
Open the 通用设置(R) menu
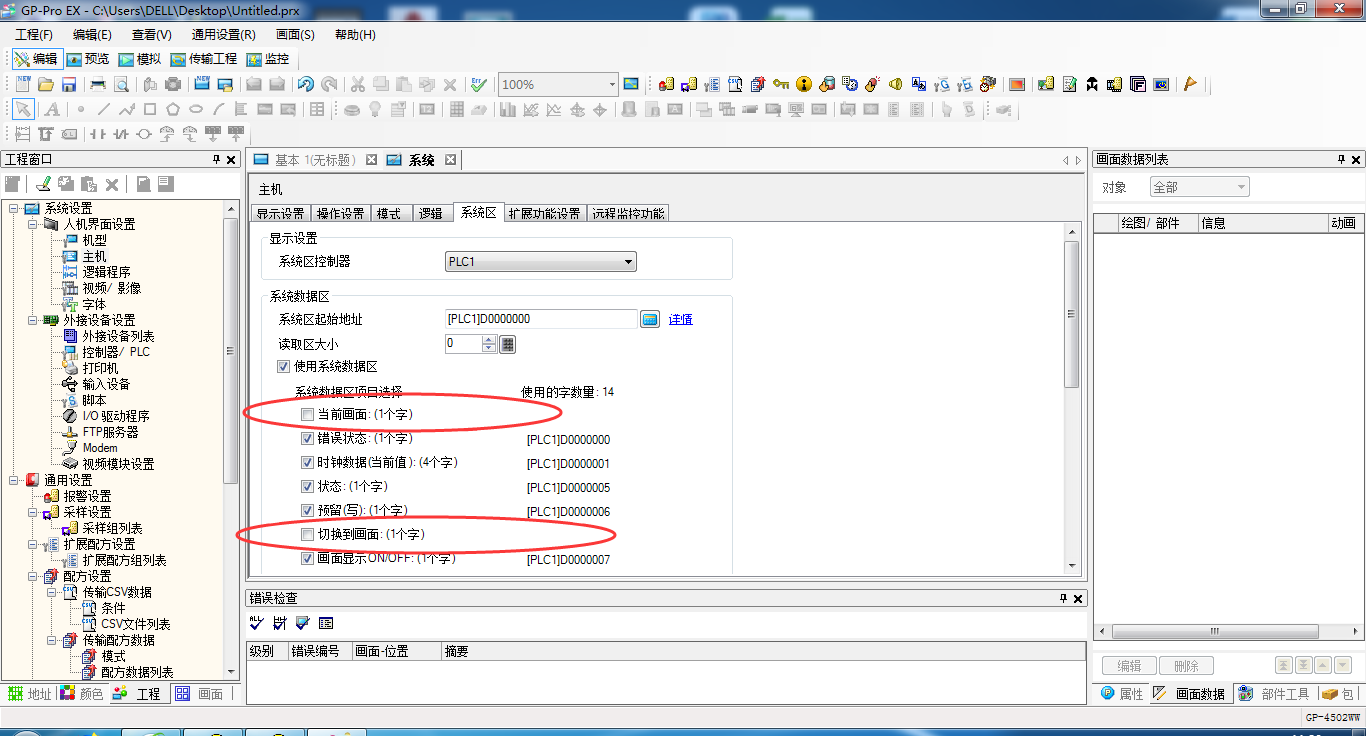[x=223, y=34]
